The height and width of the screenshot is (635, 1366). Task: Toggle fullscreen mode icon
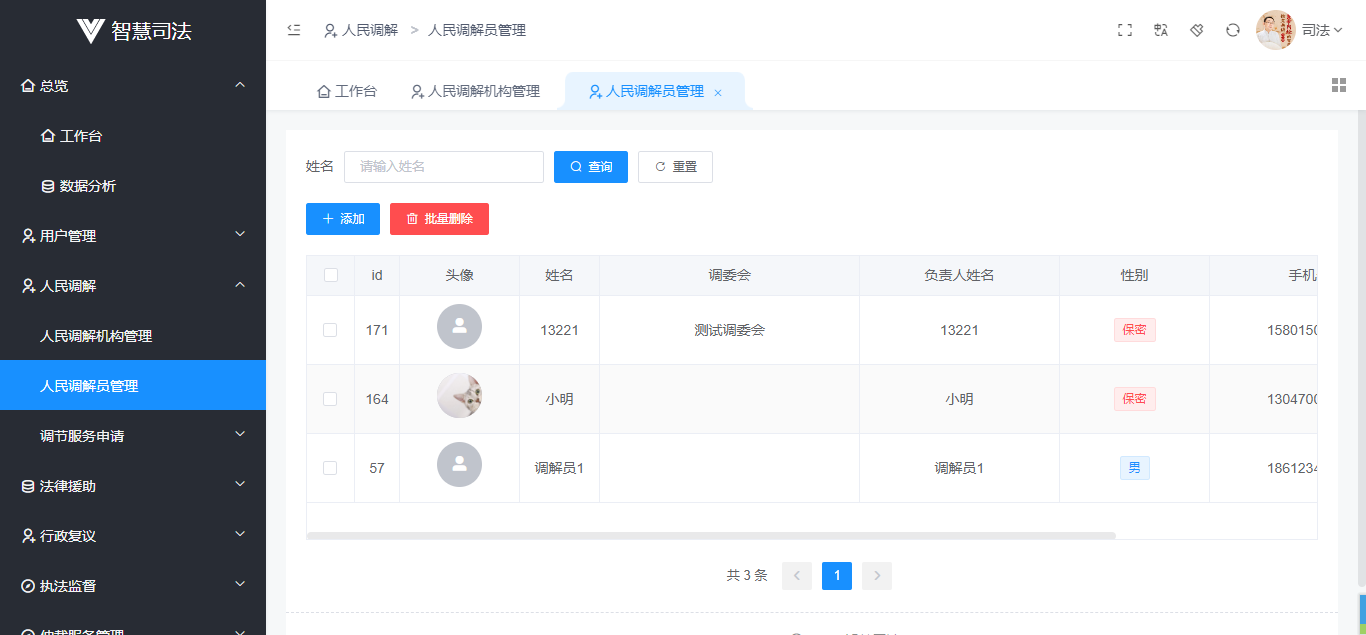tap(1125, 30)
